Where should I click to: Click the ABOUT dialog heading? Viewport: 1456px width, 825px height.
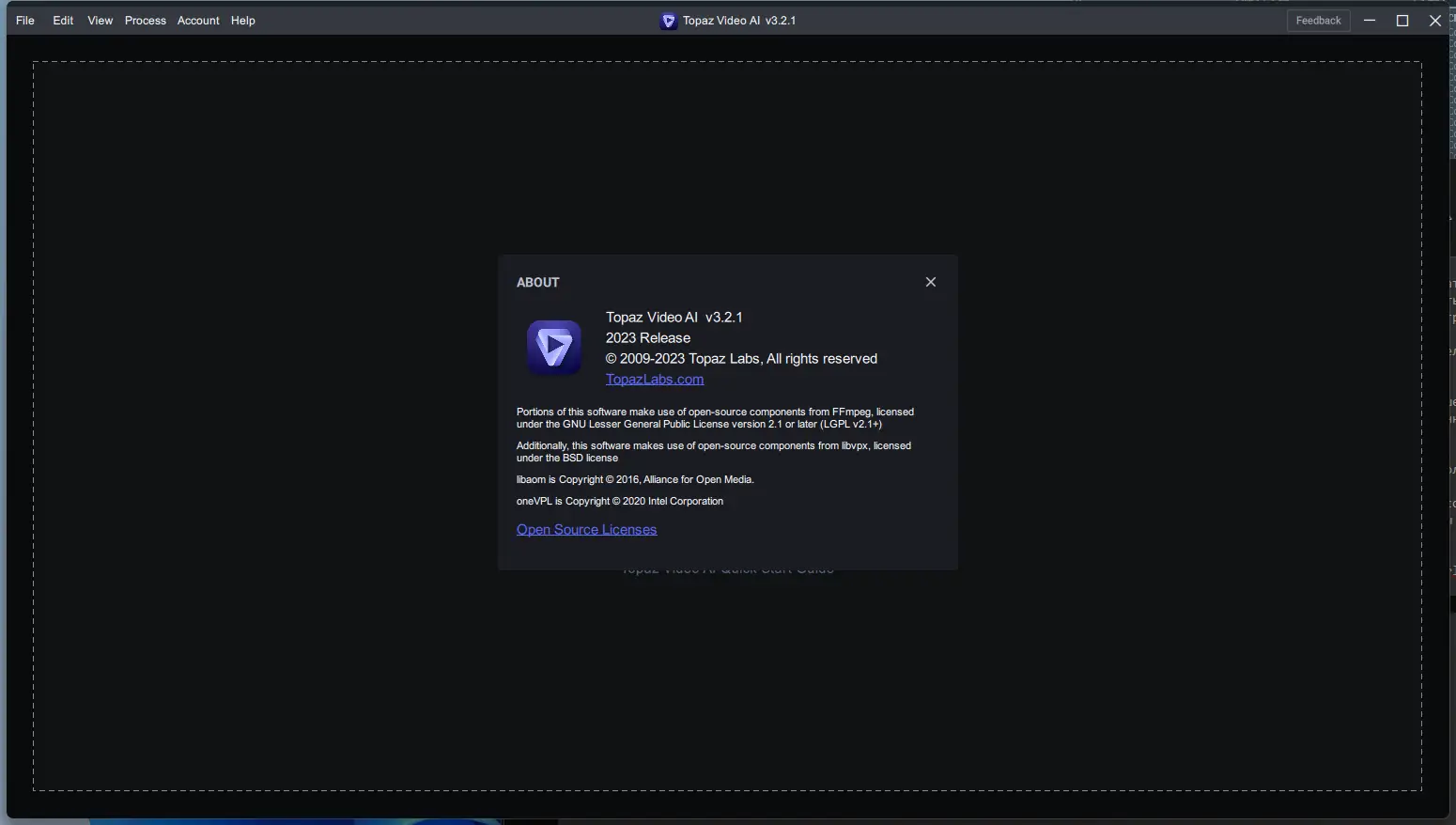(538, 283)
